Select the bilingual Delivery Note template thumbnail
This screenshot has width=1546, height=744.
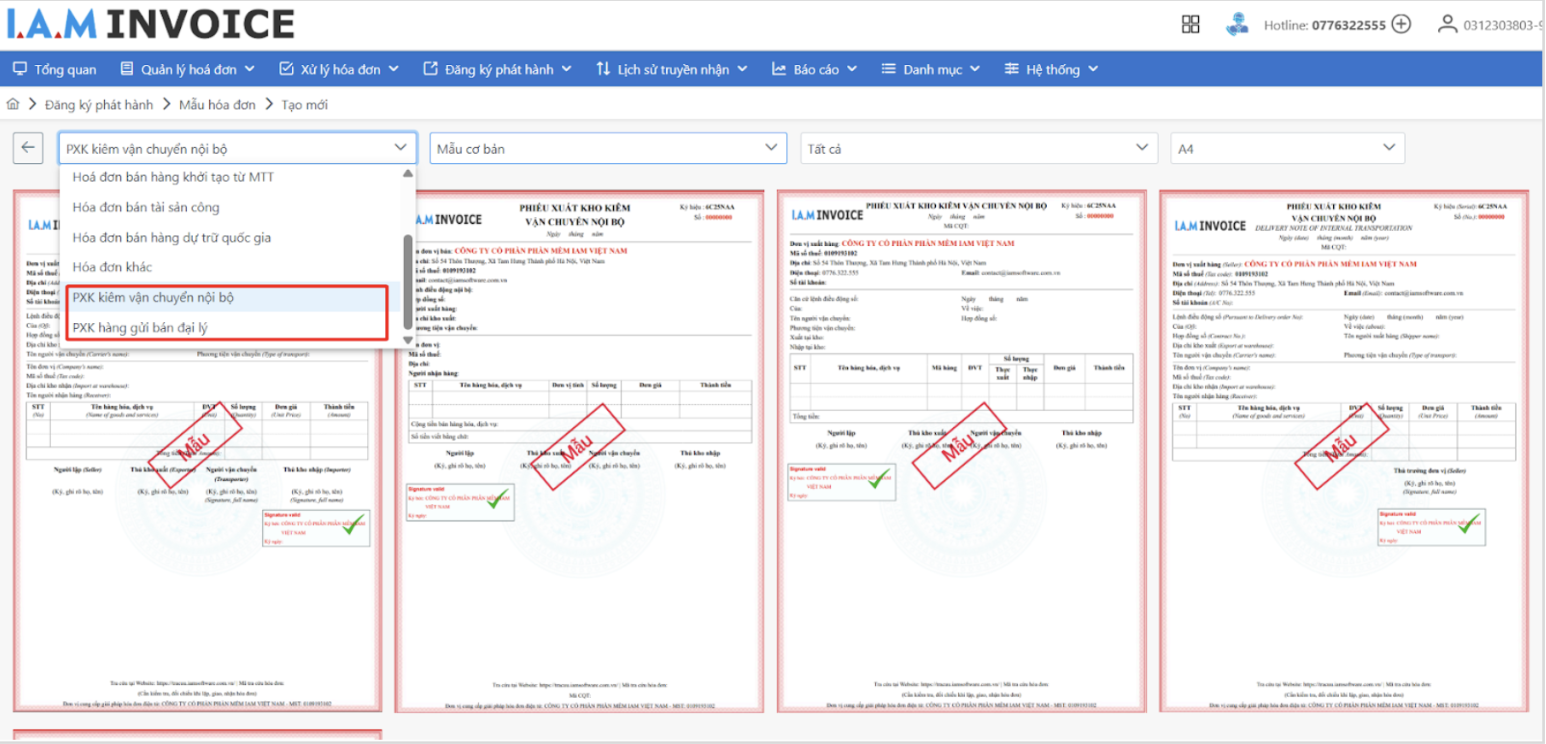1344,450
